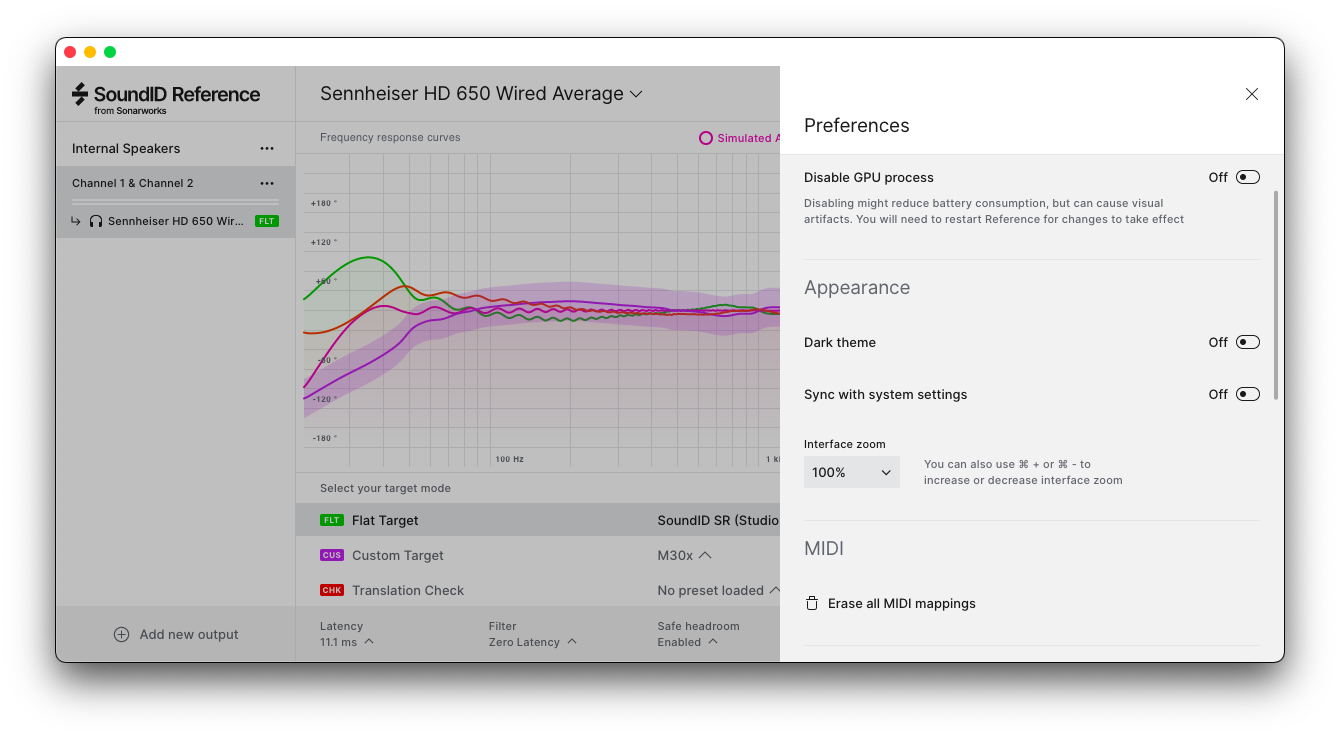Click the SoundID Reference logo

166,98
